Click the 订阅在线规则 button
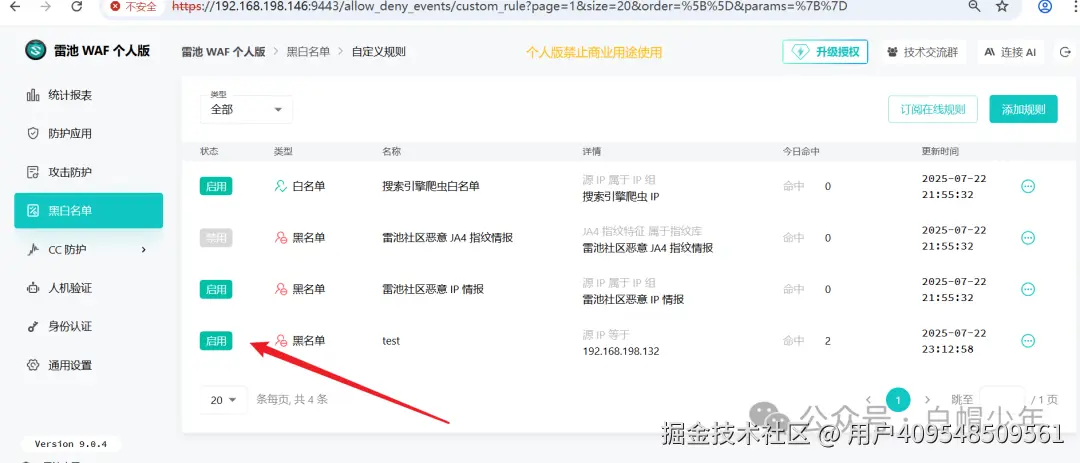 (933, 109)
